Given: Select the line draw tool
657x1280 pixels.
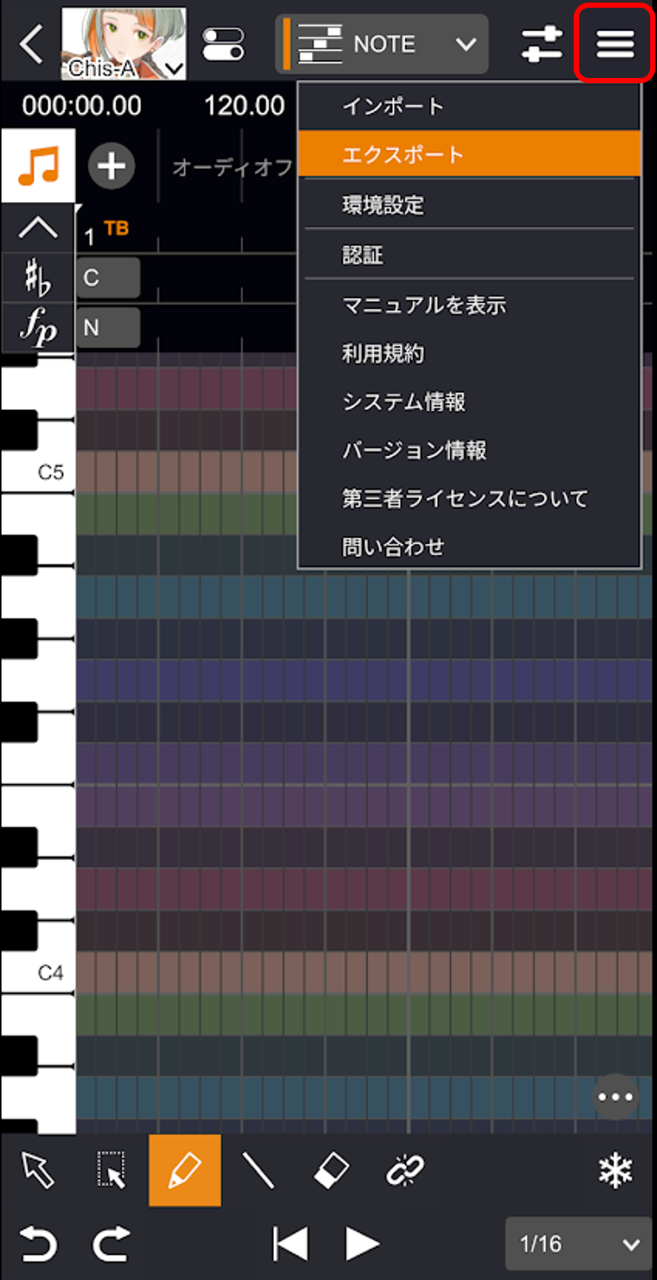Looking at the screenshot, I should 258,1170.
